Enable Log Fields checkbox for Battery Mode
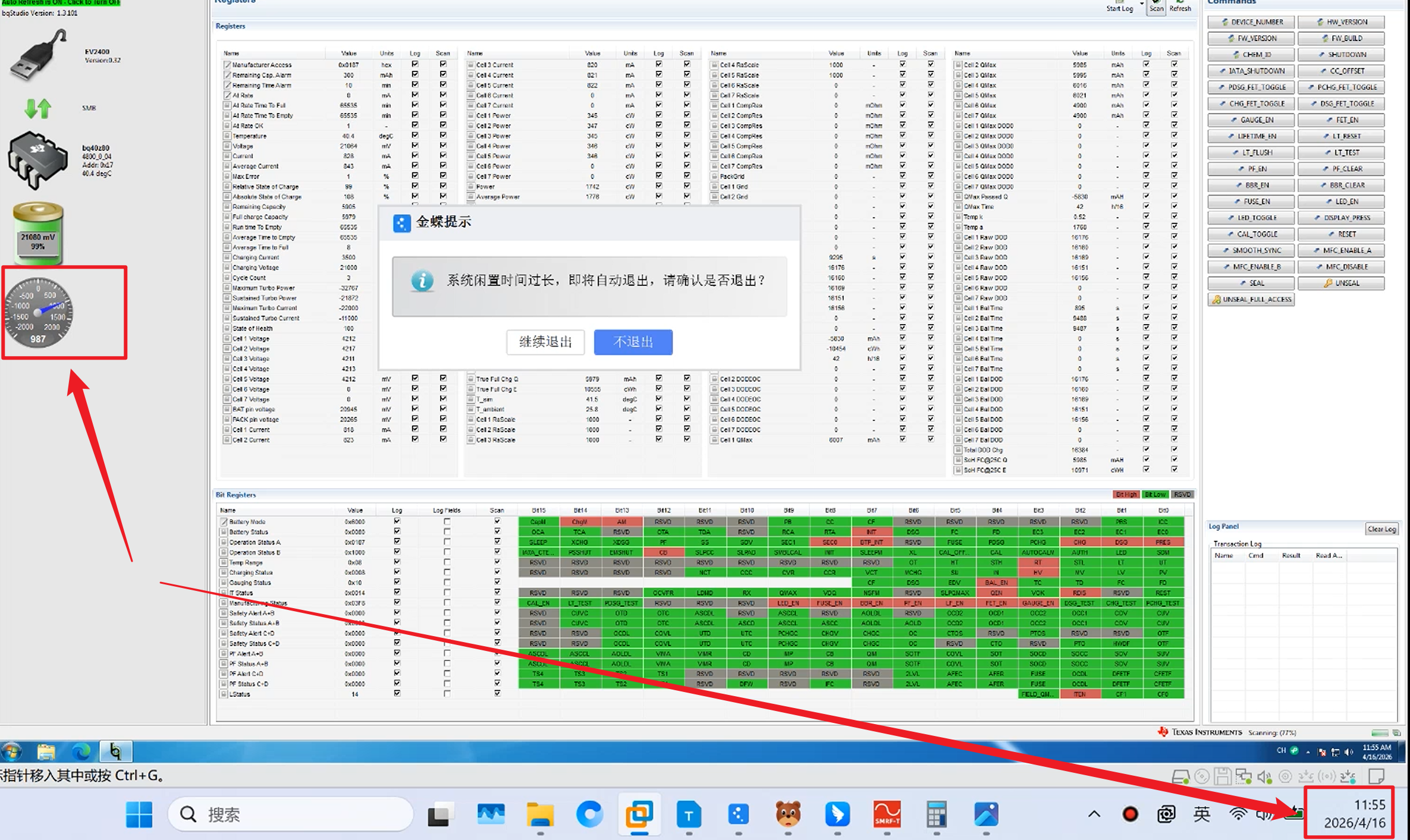The height and width of the screenshot is (840, 1410). [447, 521]
